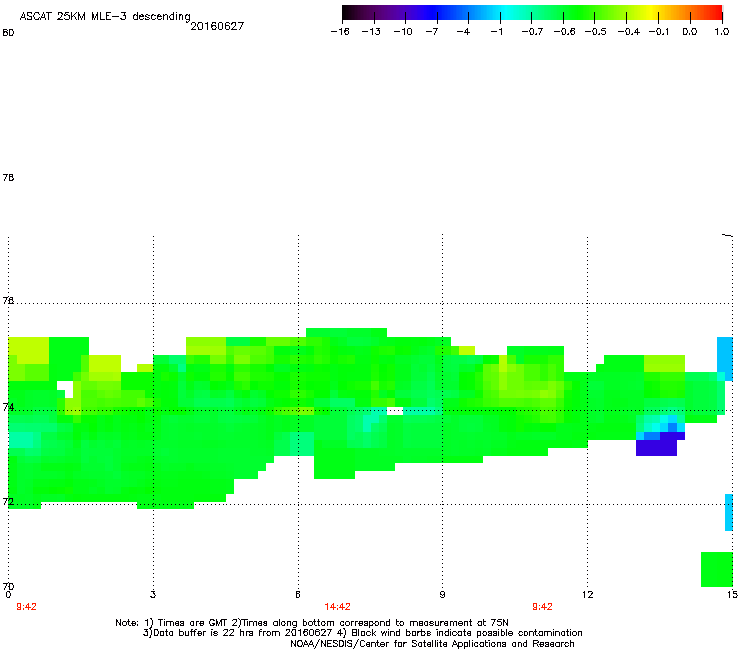
Task: Click the '-13' colorbar scale label
Action: [x=371, y=32]
